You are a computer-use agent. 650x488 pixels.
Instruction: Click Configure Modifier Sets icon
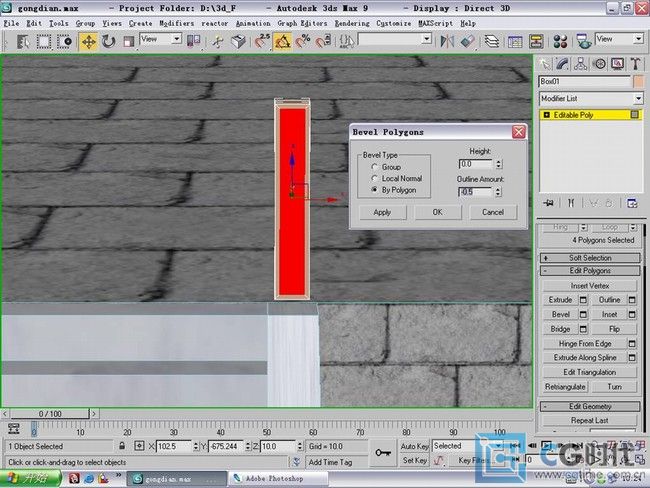click(632, 203)
